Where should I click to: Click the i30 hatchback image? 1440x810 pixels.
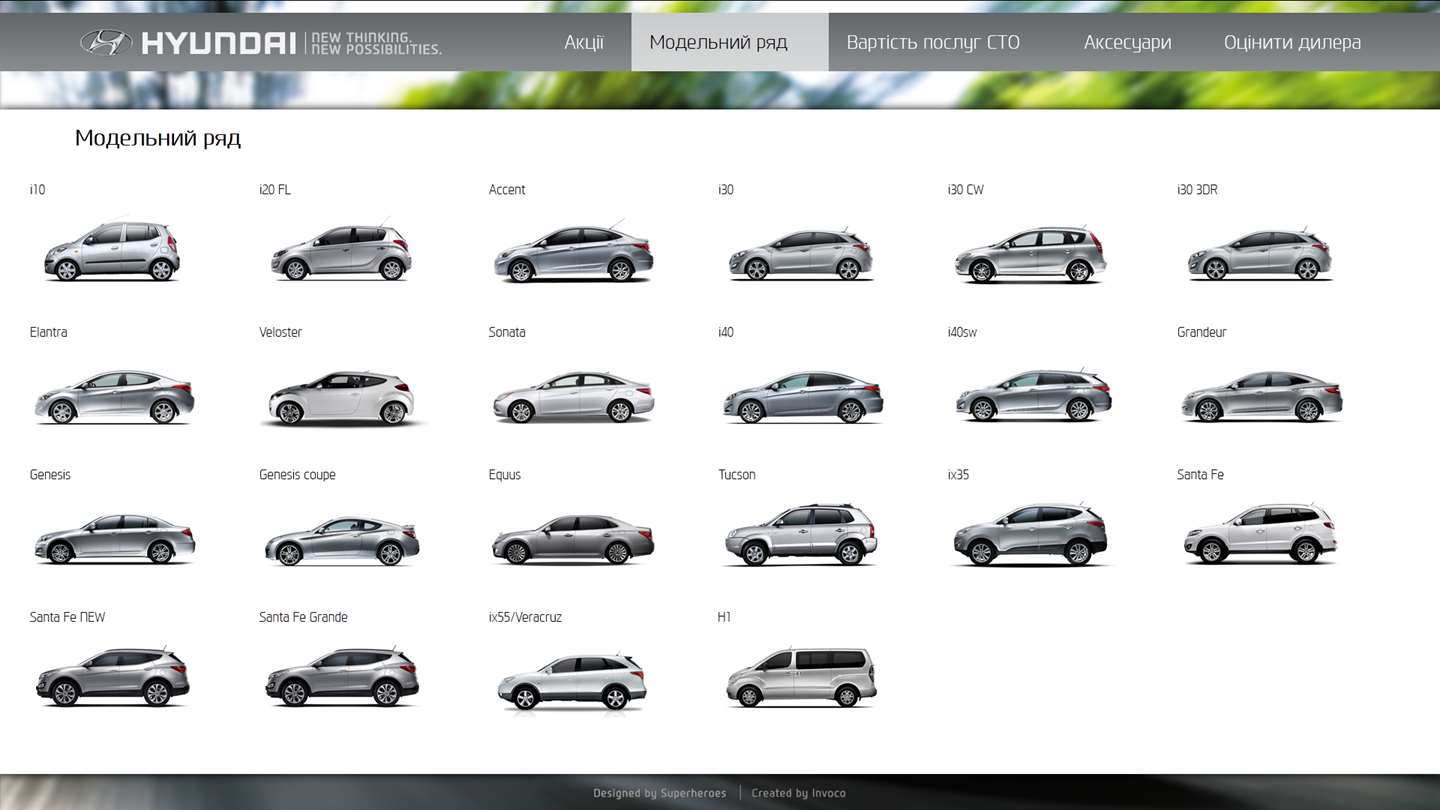800,254
